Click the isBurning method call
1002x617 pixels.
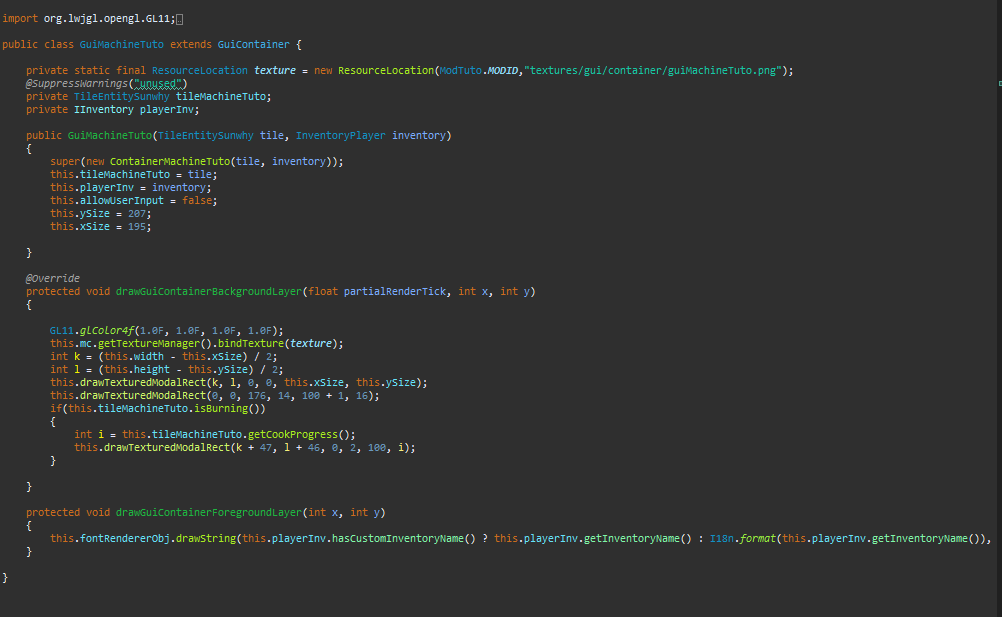(x=228, y=408)
